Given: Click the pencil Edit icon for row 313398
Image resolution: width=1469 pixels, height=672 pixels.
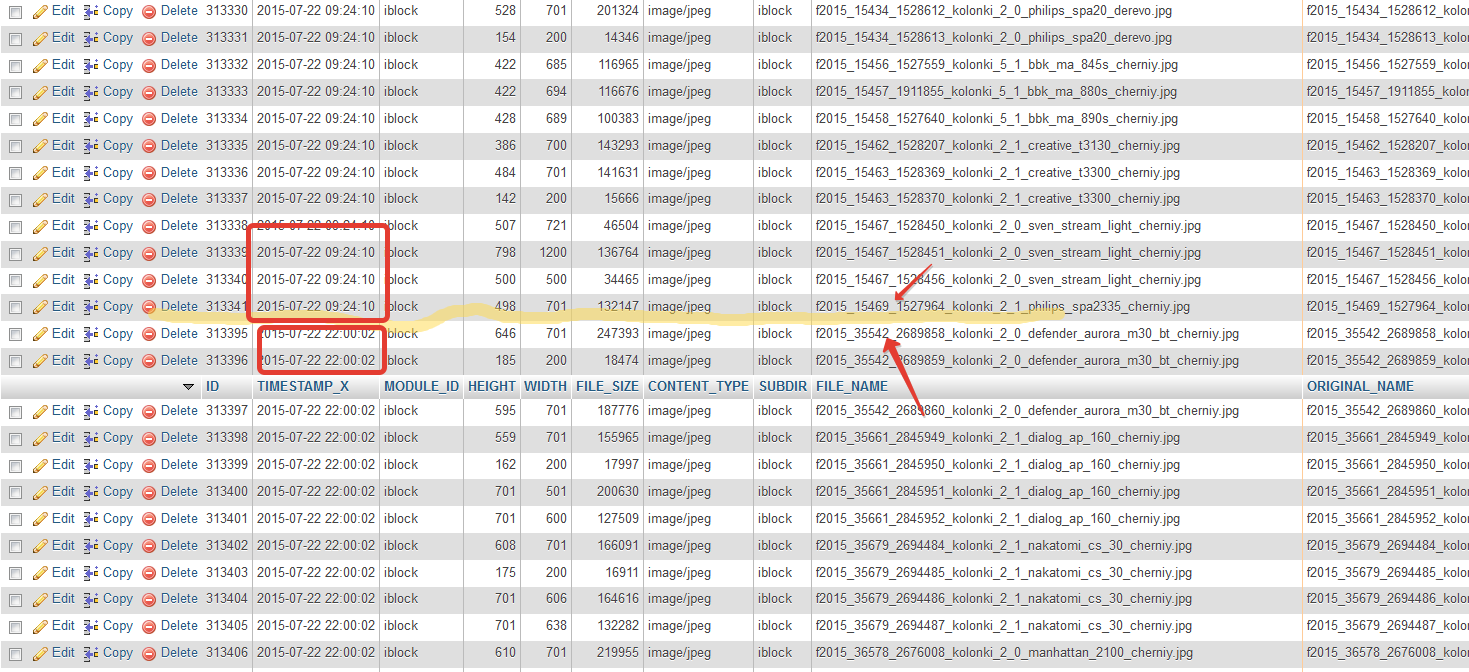Looking at the screenshot, I should pos(40,438).
